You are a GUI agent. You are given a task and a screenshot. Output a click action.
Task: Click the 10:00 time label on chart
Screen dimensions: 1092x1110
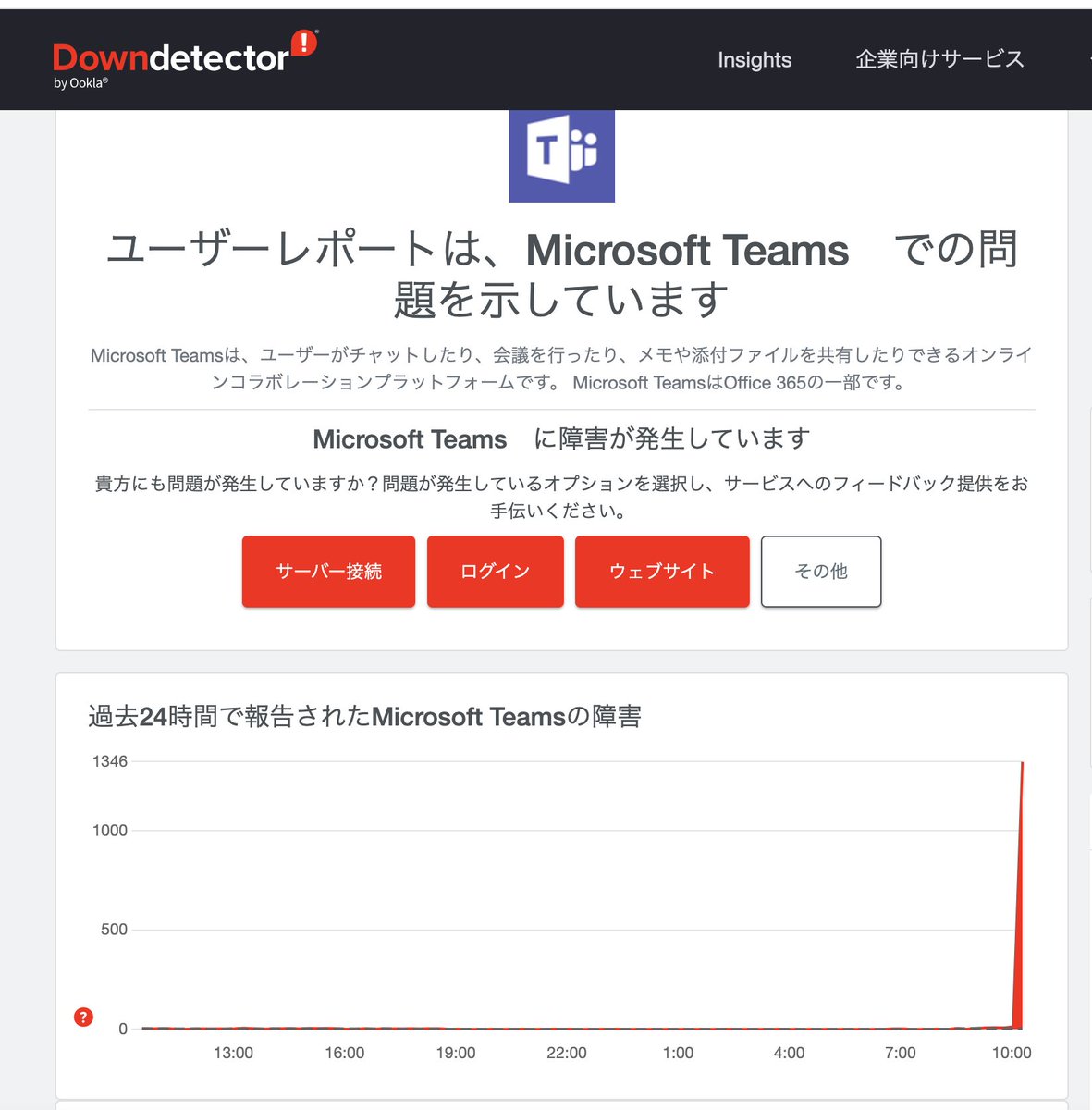[1012, 1053]
